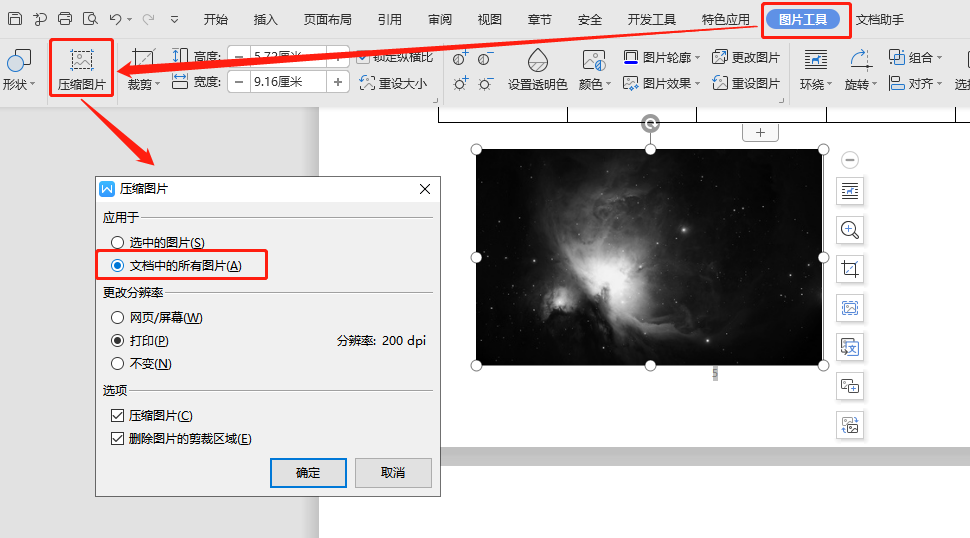The height and width of the screenshot is (538, 970).
Task: Click the Undo icon
Action: click(x=116, y=19)
